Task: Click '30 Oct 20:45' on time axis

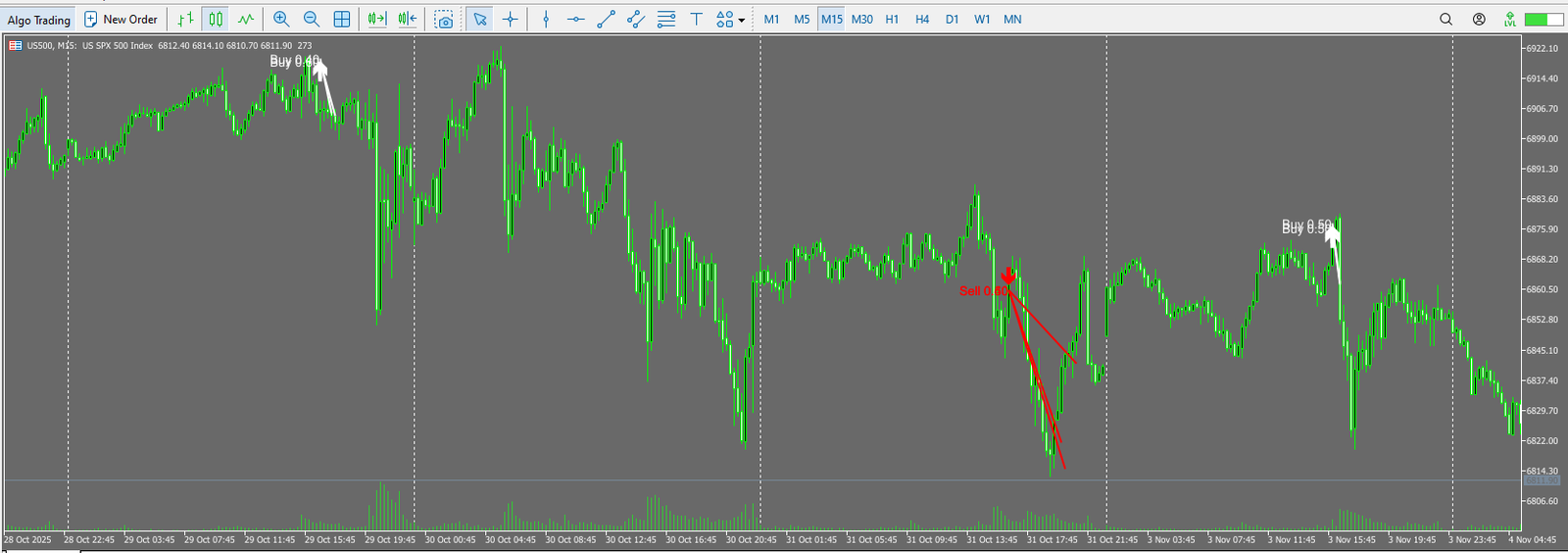Action: pos(752,539)
